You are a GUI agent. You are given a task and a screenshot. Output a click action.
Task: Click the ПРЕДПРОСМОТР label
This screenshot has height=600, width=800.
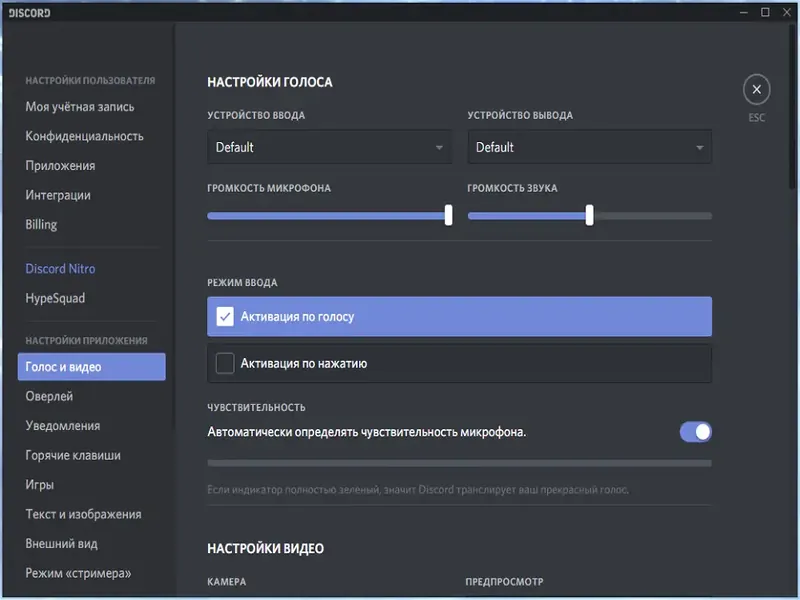[504, 582]
